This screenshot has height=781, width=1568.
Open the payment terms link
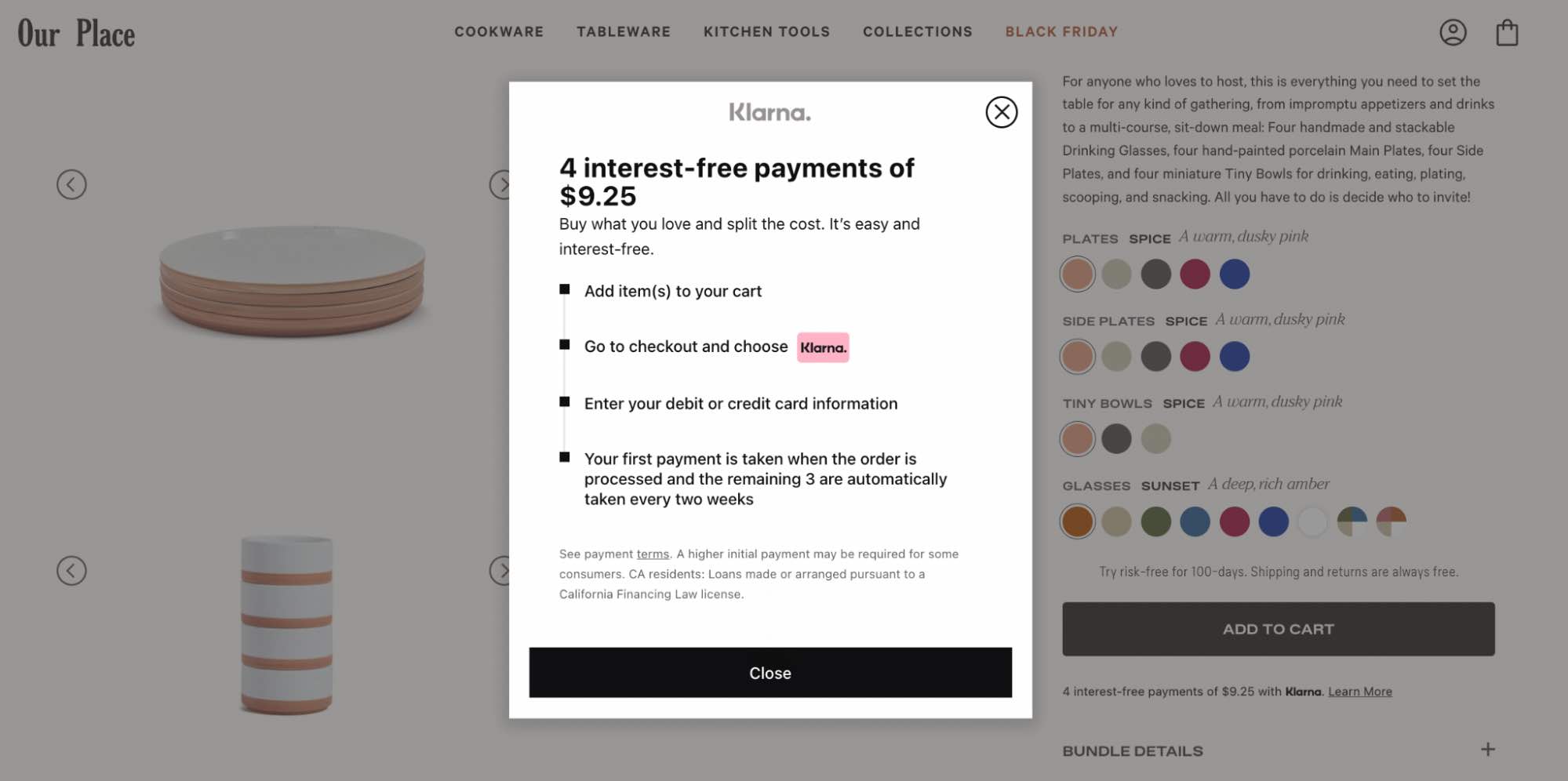(652, 554)
